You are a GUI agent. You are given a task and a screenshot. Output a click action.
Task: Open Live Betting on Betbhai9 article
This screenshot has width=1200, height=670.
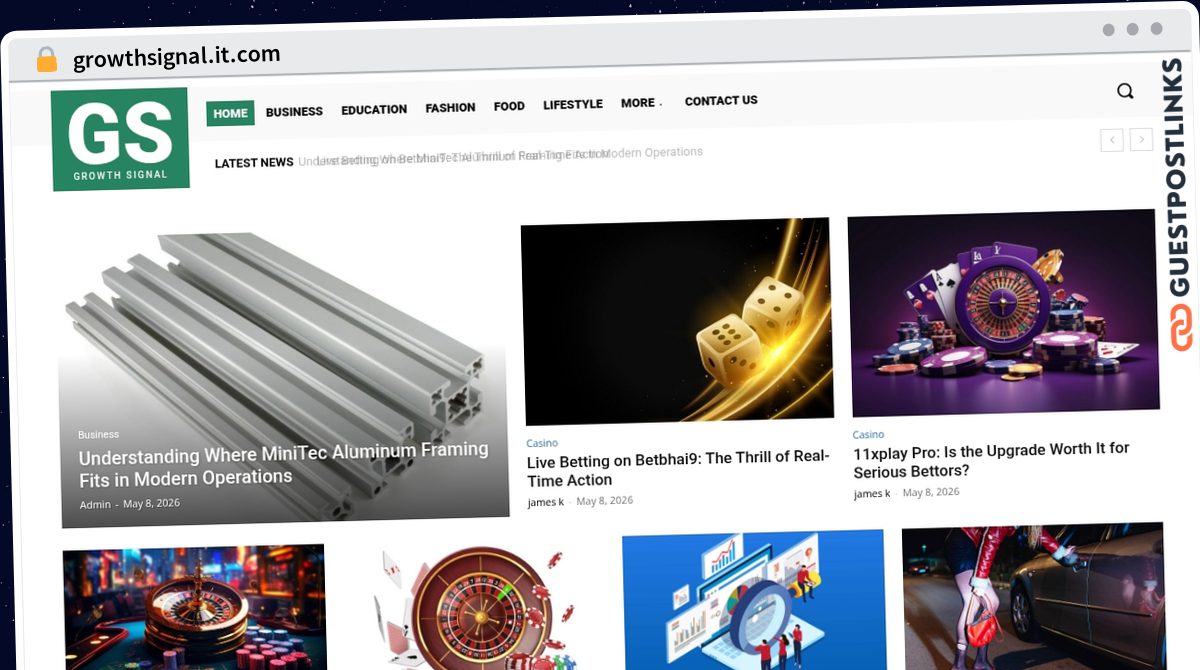coord(678,468)
